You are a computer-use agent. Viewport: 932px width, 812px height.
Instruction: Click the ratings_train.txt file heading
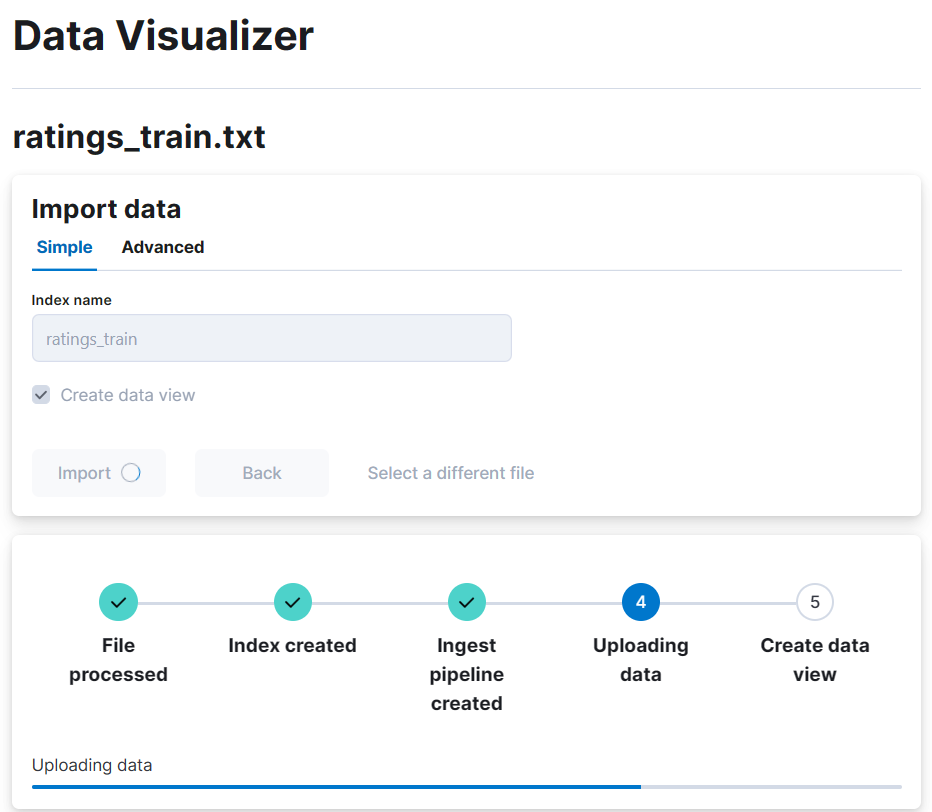pos(139,137)
